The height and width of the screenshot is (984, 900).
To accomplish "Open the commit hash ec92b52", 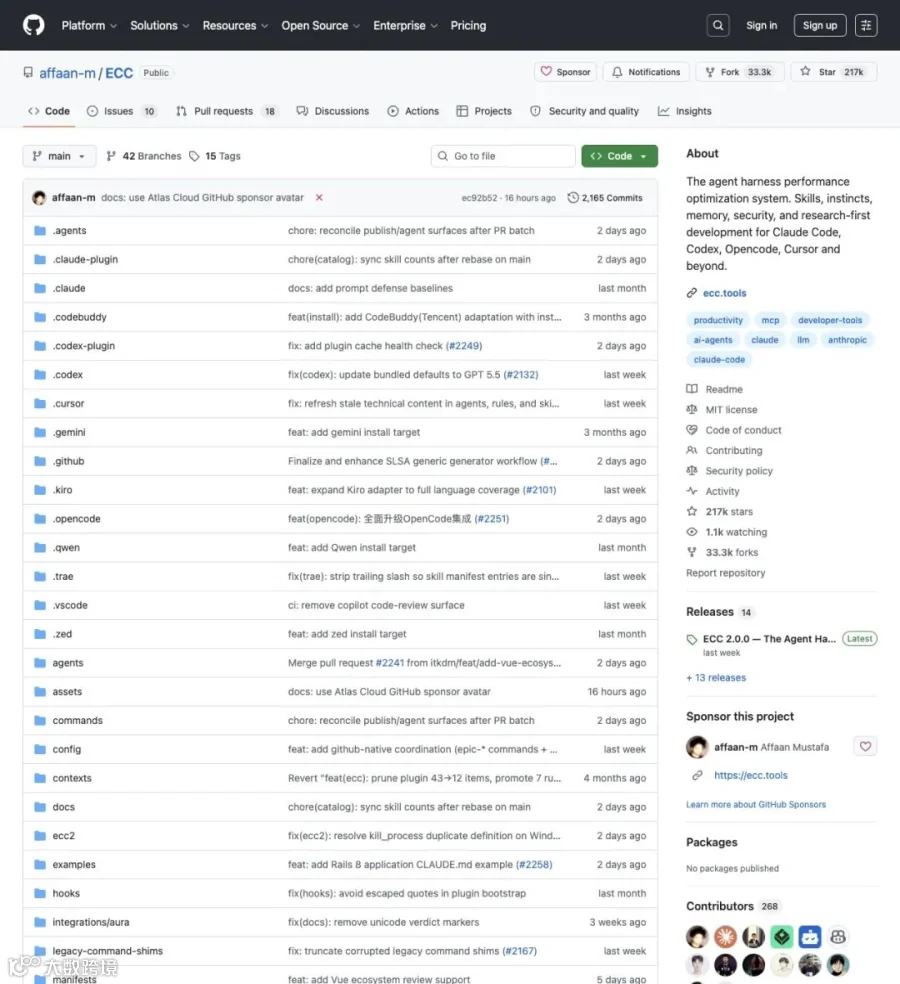I will 479,198.
